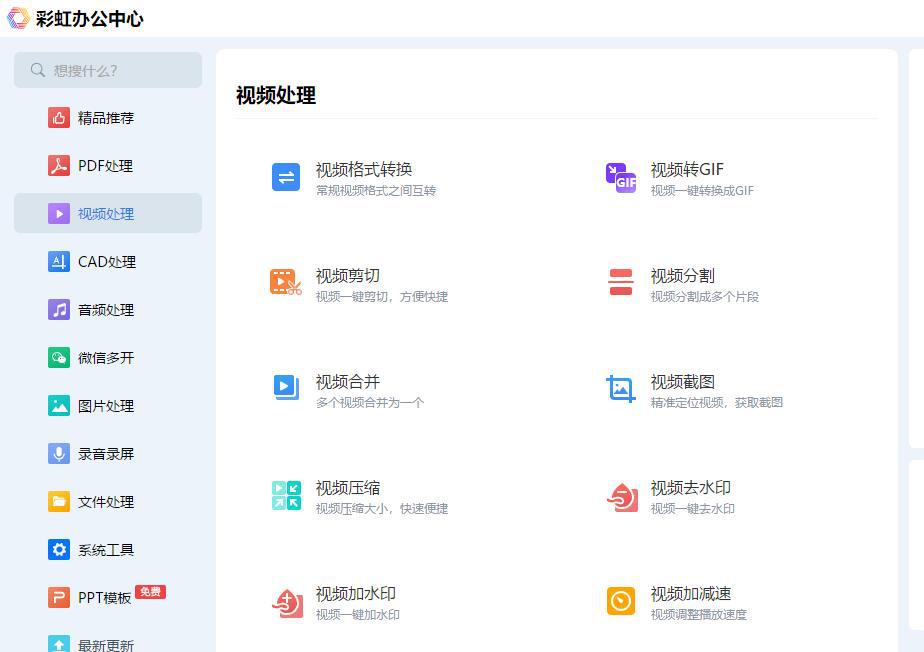This screenshot has height=652, width=924.
Task: Choose 系统工具 from the sidebar
Action: [106, 549]
